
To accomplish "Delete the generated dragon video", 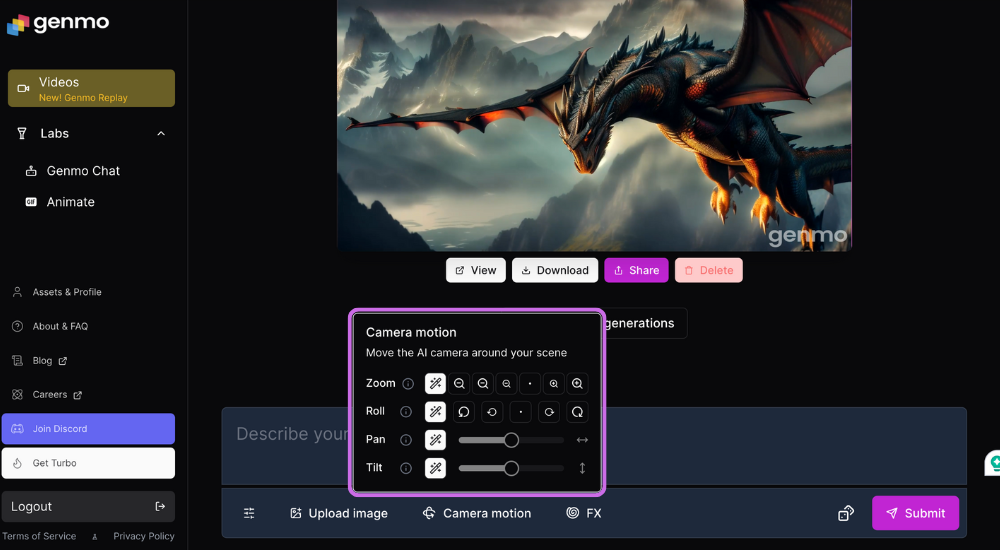I will 709,270.
